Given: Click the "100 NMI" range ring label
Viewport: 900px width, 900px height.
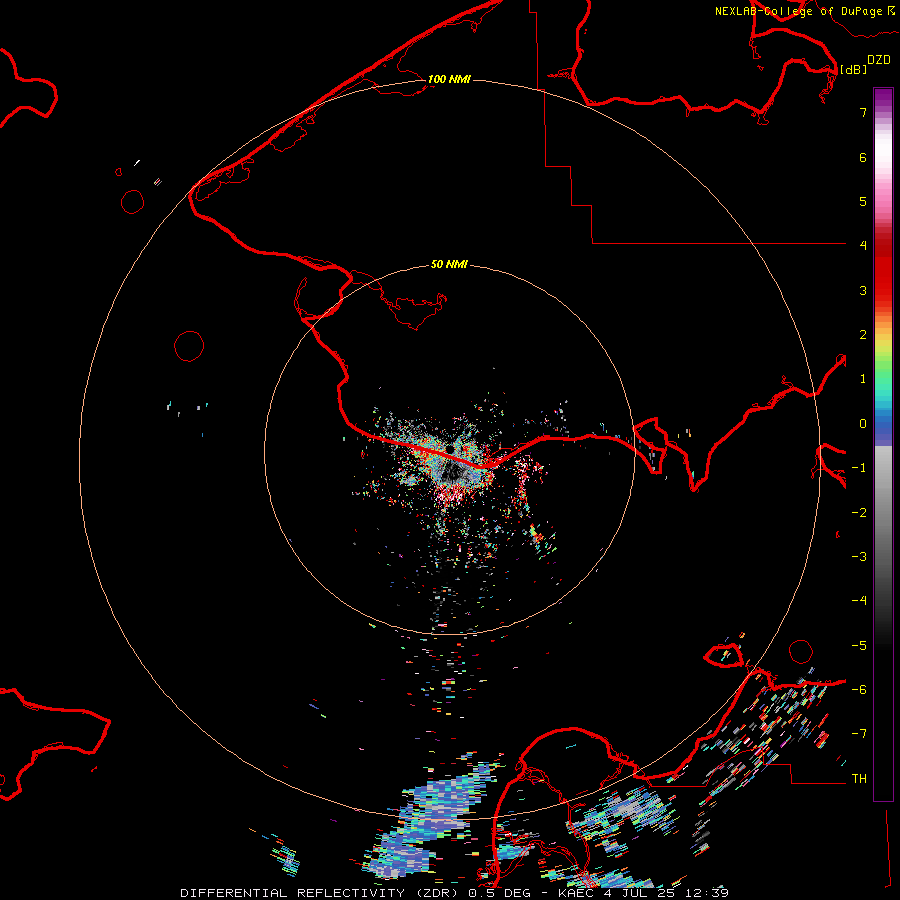Looking at the screenshot, I should 449,79.
